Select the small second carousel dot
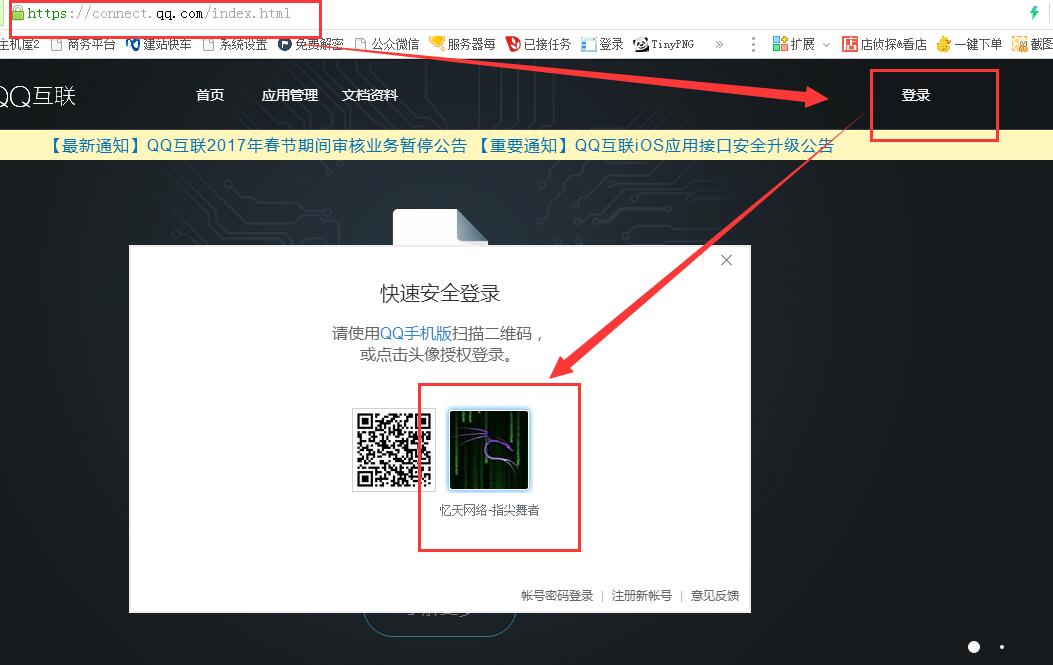1053x665 pixels. 1002,647
